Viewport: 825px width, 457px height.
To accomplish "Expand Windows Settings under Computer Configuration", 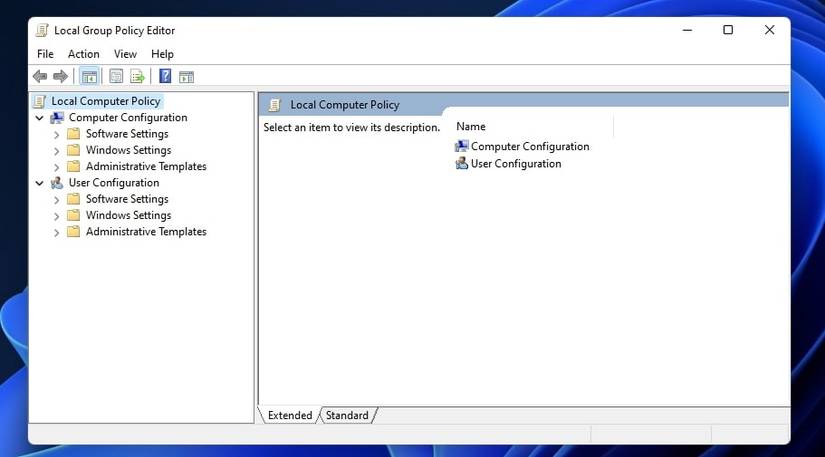I will click(x=56, y=151).
